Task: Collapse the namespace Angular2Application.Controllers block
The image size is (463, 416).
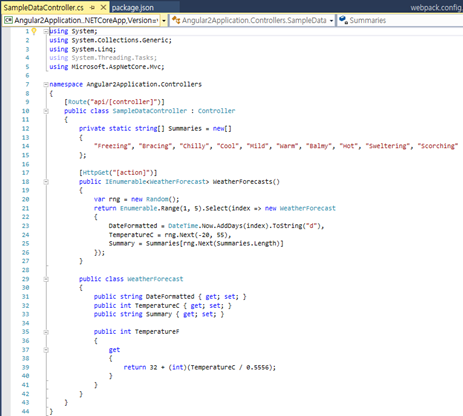Action: [46, 84]
